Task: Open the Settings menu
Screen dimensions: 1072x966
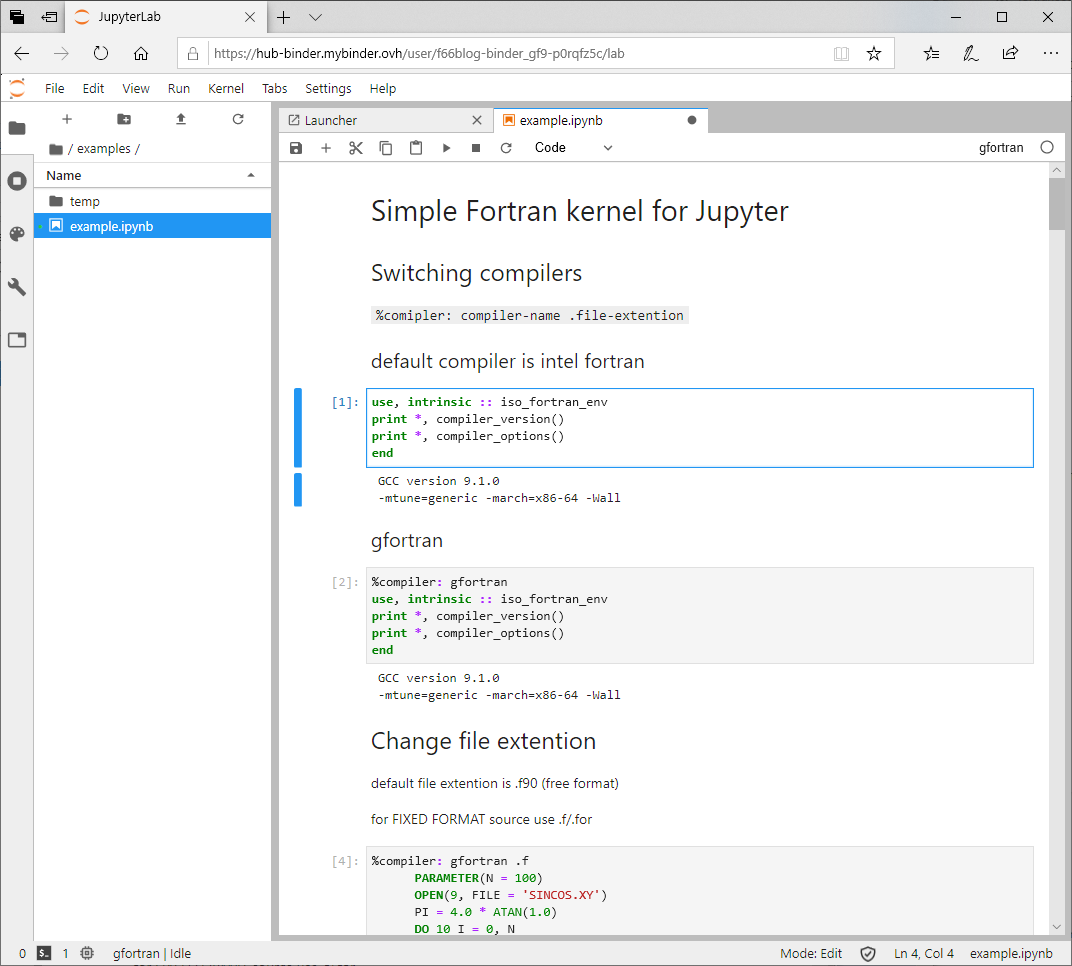Action: (x=328, y=88)
